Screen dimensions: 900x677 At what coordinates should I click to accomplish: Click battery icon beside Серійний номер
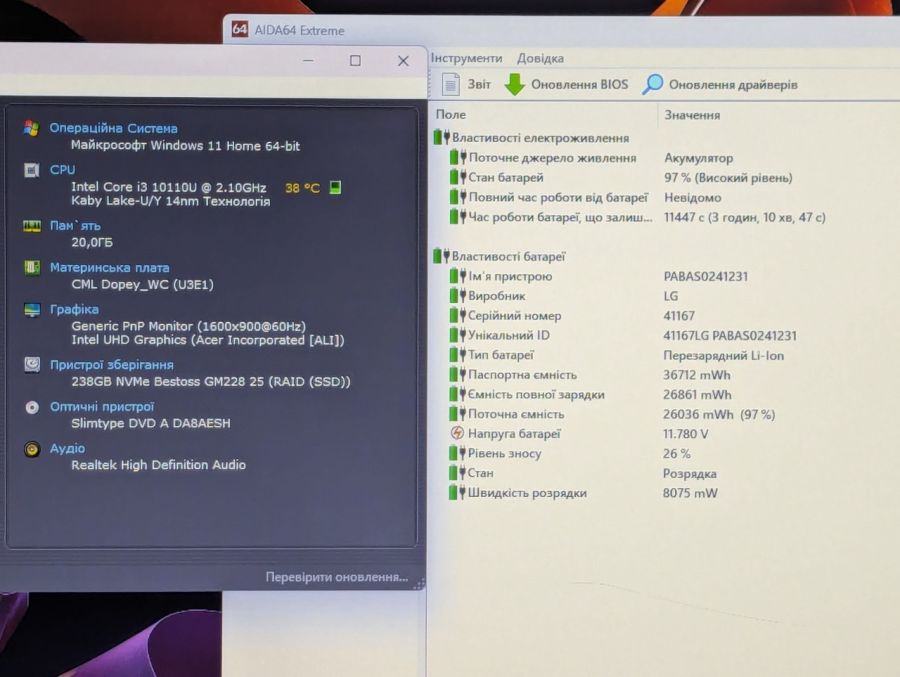(x=457, y=315)
